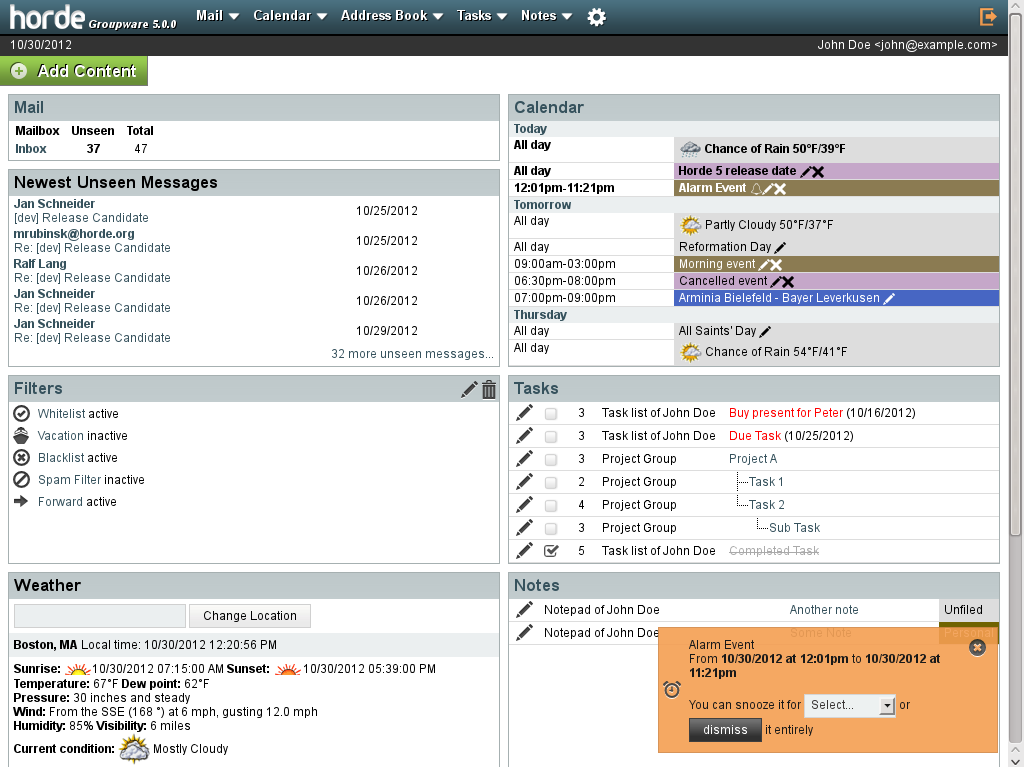Click the trash icon in Filters panel header
Viewport: 1024px width, 767px height.
489,390
